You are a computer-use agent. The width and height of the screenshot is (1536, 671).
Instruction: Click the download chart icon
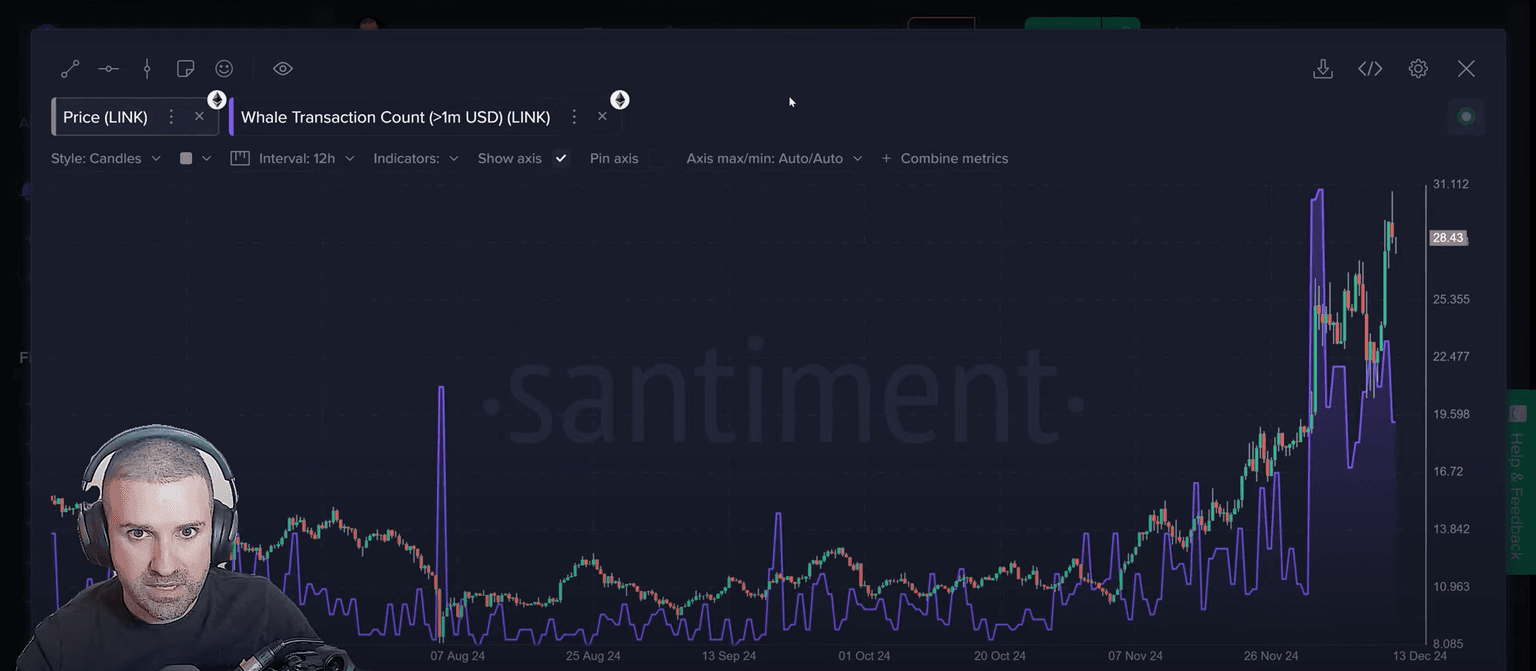tap(1322, 69)
